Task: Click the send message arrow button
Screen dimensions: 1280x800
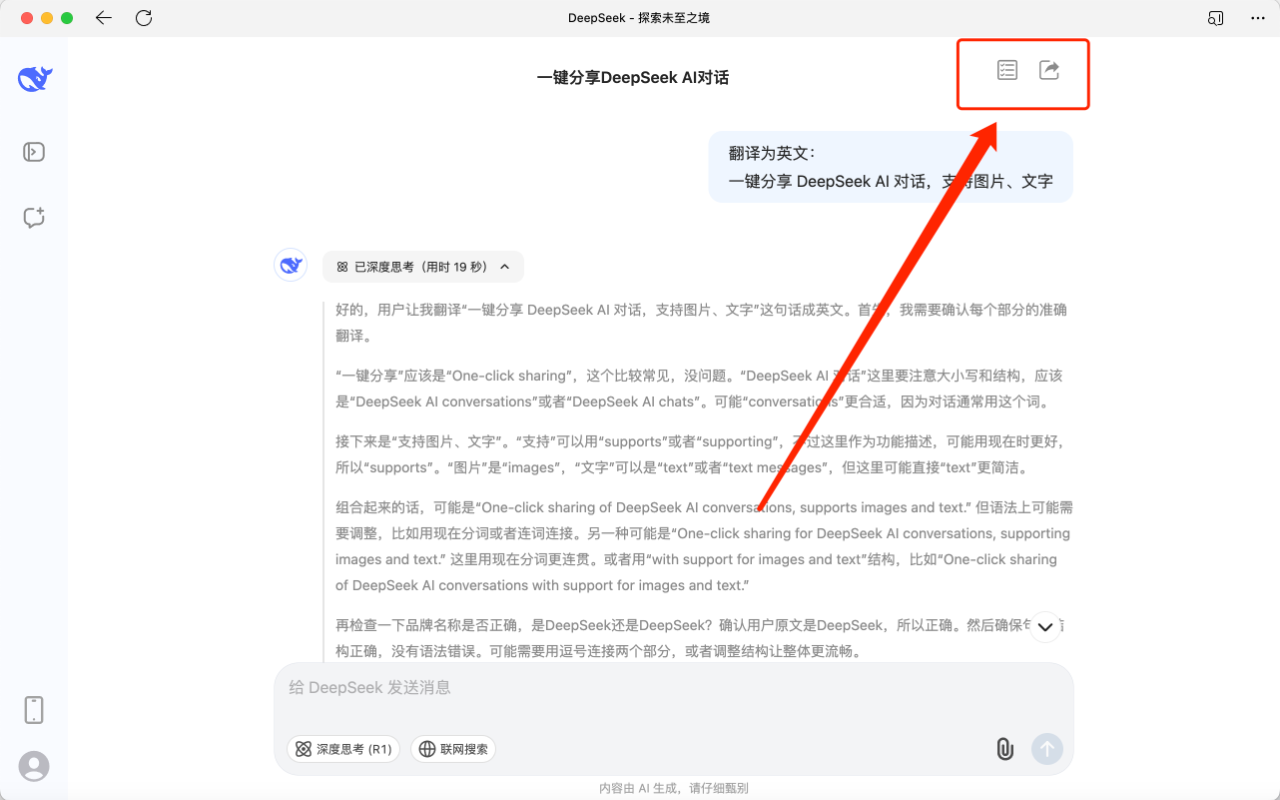Action: [x=1047, y=749]
